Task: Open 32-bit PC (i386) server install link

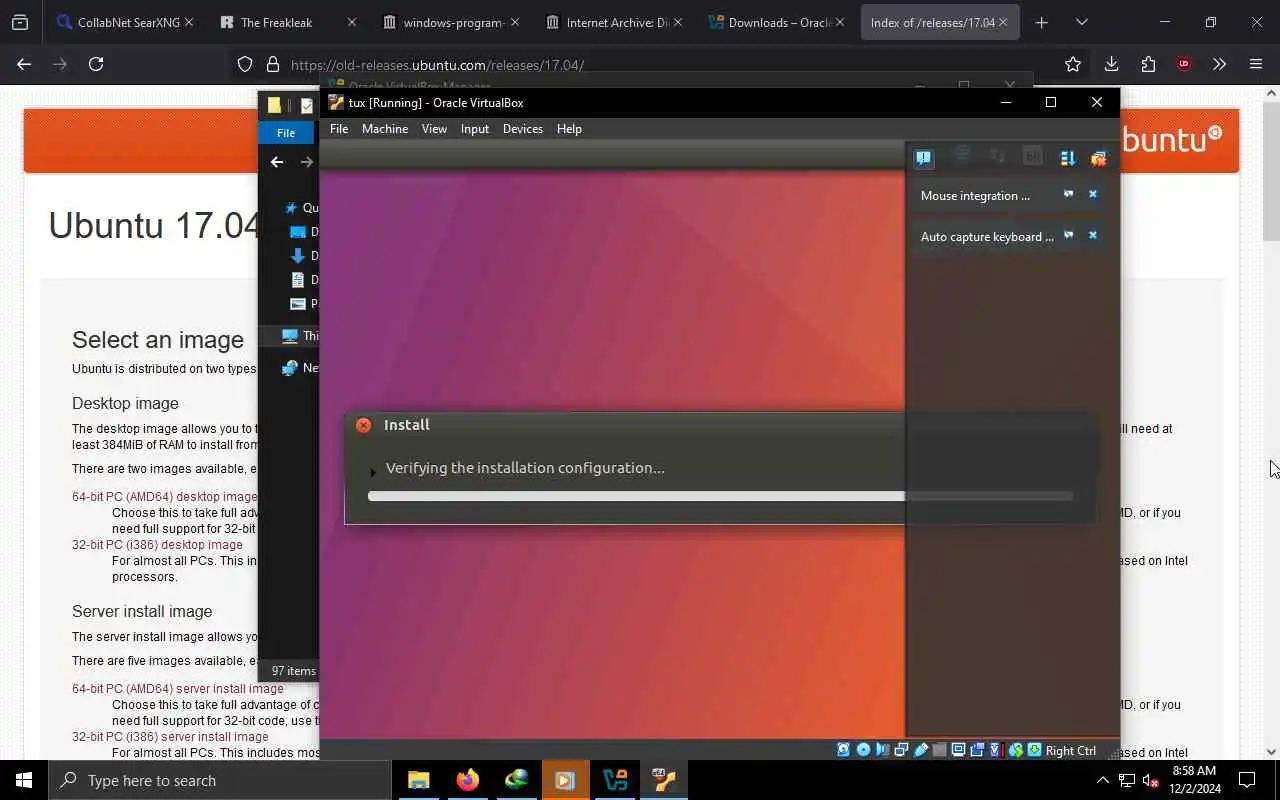Action: 170,736
